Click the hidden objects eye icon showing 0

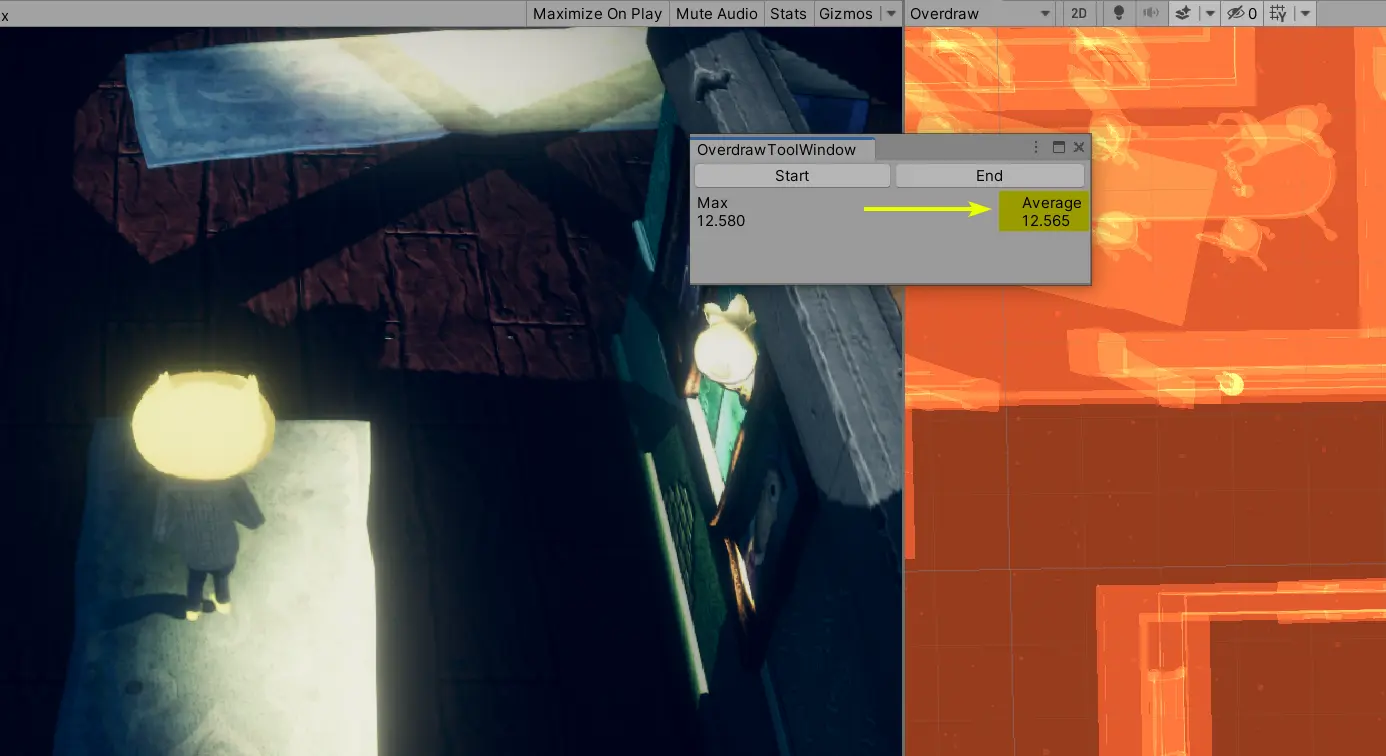point(1241,13)
